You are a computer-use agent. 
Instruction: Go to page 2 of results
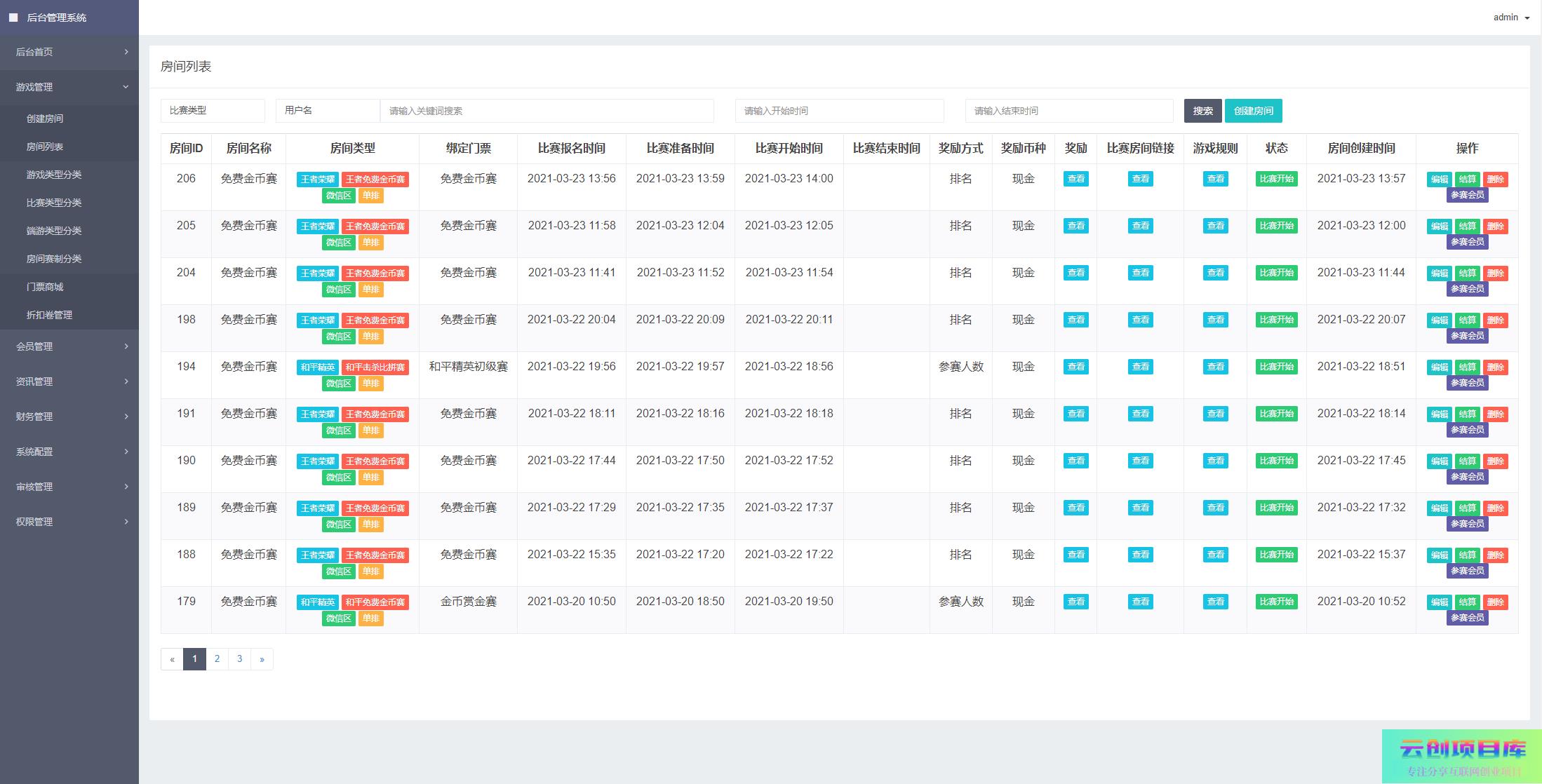click(217, 659)
